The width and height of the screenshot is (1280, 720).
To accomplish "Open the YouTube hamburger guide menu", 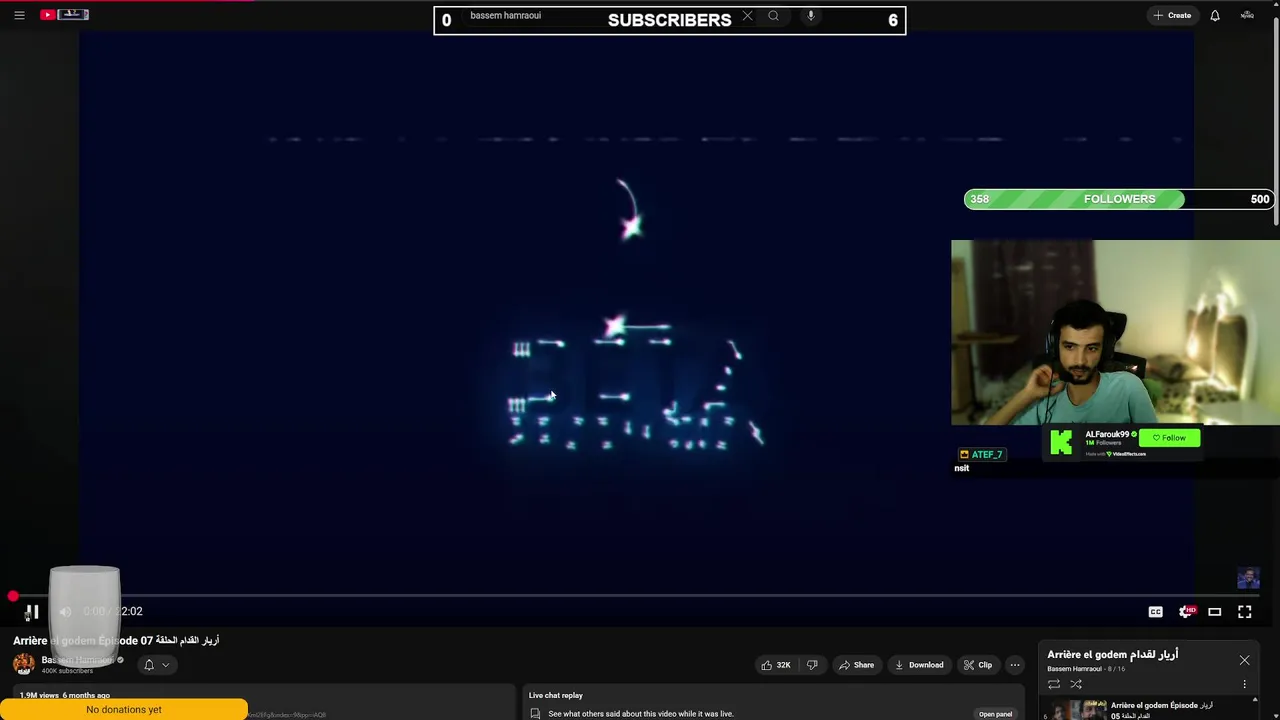I will pos(19,15).
